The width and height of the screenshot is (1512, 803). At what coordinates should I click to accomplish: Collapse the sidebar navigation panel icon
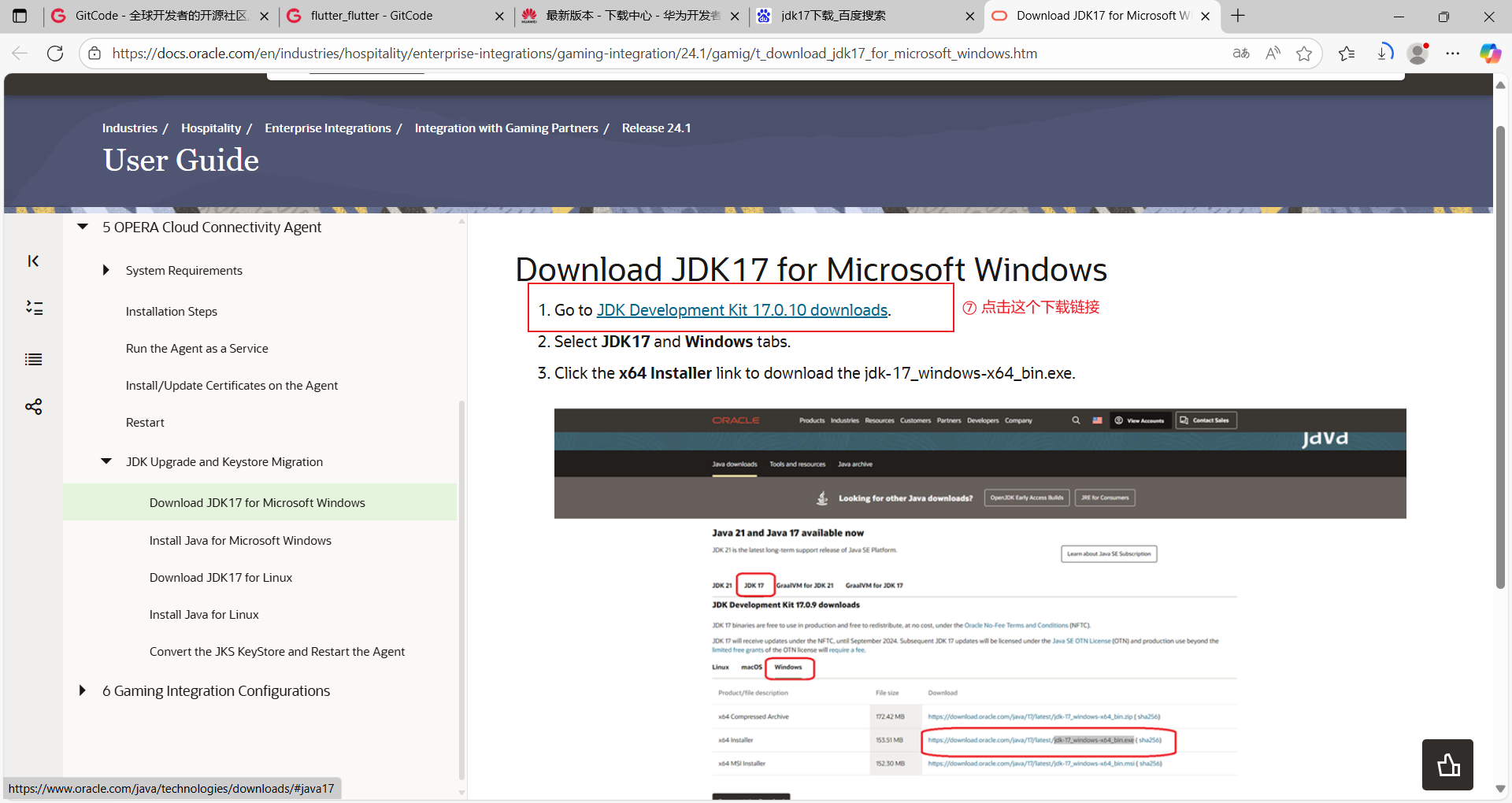click(x=33, y=261)
